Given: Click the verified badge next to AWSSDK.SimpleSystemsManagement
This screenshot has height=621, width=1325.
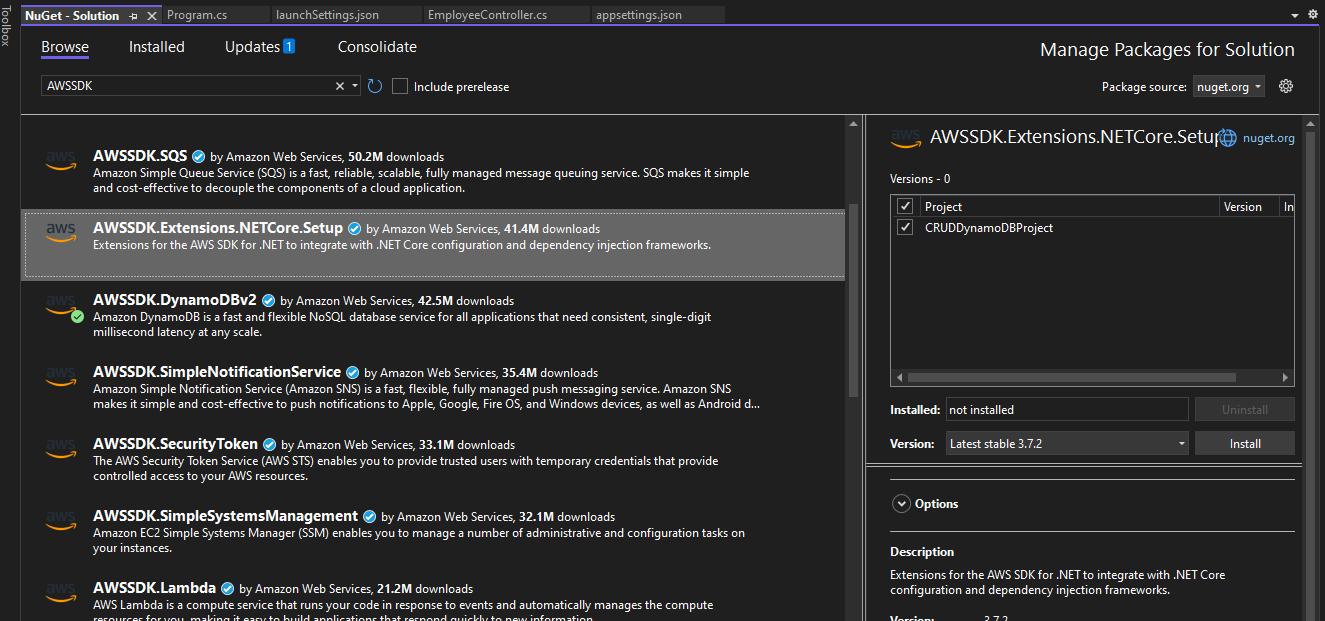Looking at the screenshot, I should coord(369,516).
